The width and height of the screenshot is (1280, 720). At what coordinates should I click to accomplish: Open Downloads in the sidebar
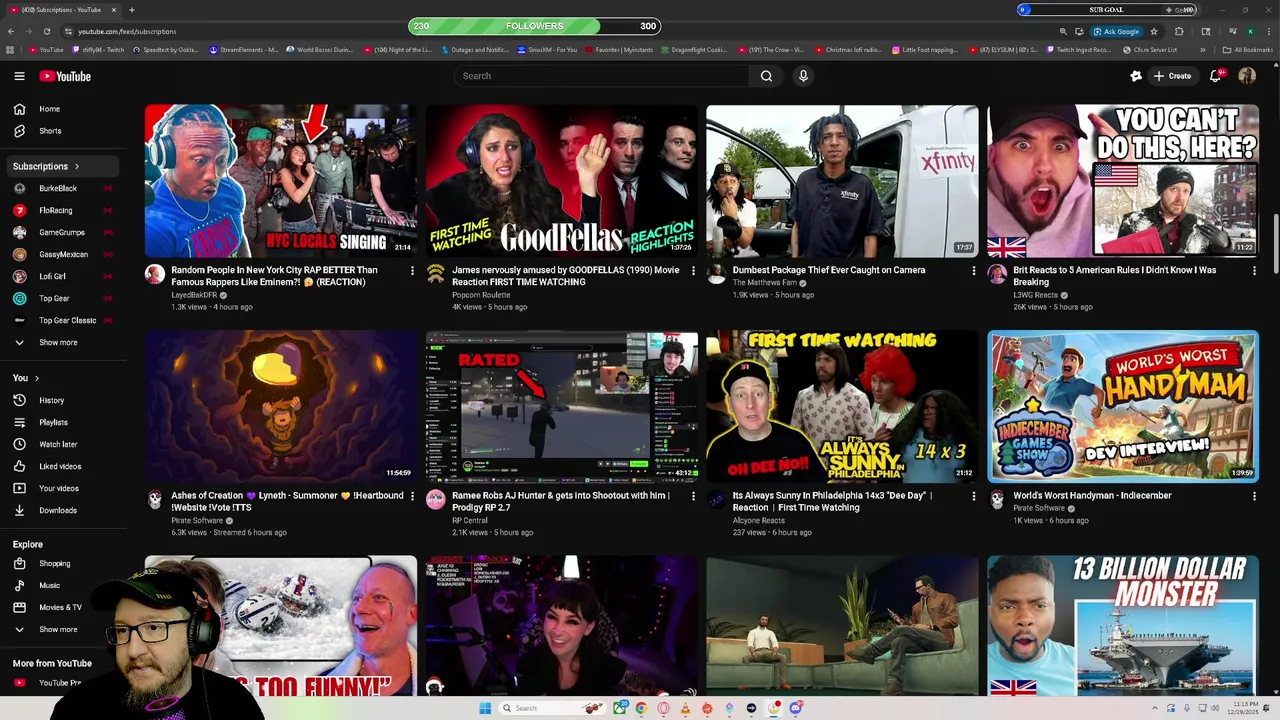pyautogui.click(x=60, y=510)
